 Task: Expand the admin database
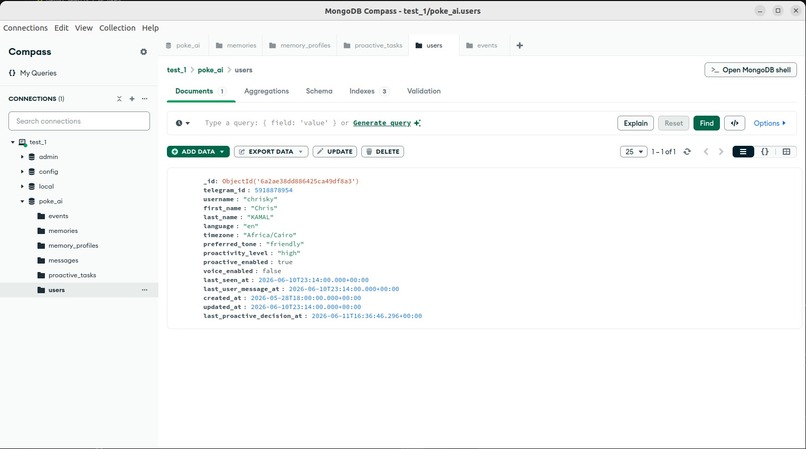tap(22, 157)
